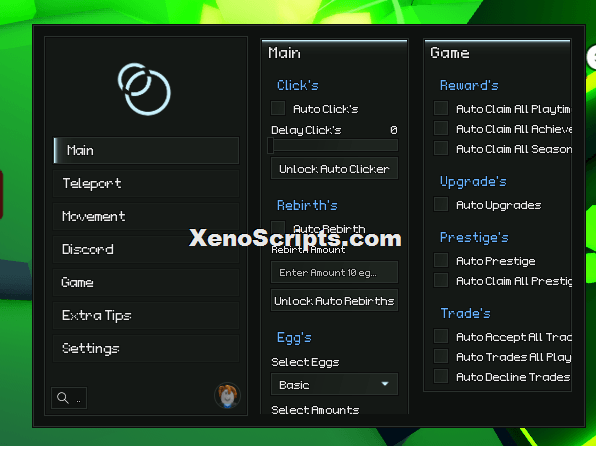The width and height of the screenshot is (596, 476).
Task: Click the Egg's section heading
Action: click(x=294, y=338)
